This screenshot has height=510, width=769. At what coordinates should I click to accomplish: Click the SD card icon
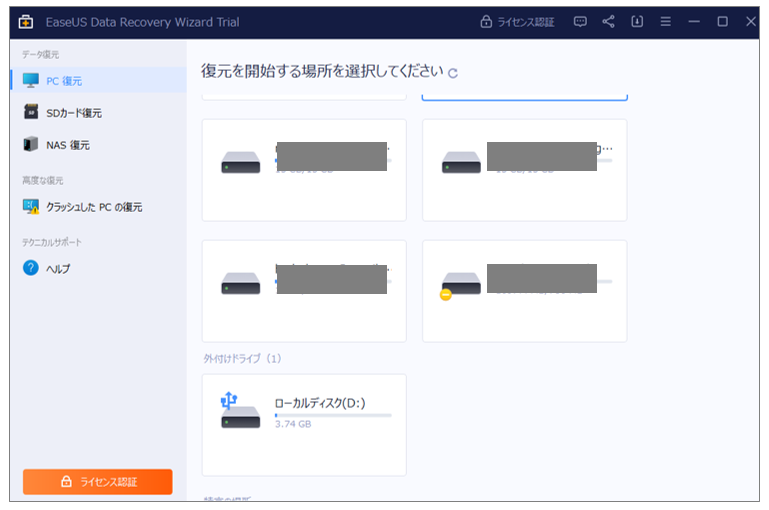click(x=30, y=112)
